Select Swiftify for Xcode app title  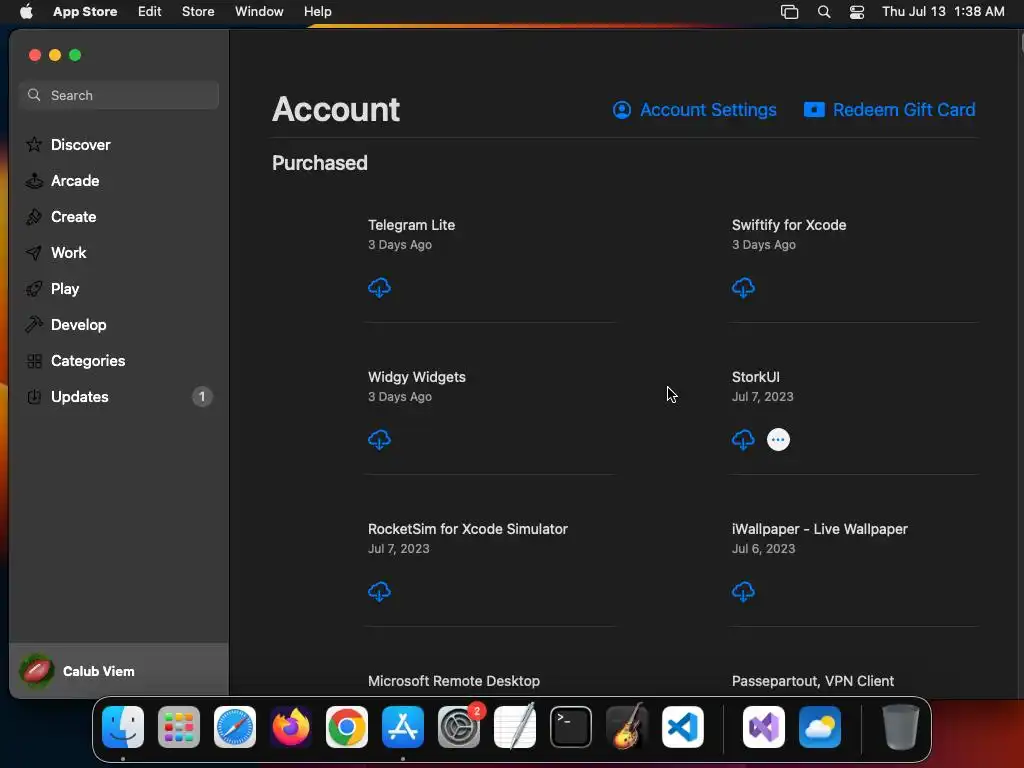click(789, 225)
